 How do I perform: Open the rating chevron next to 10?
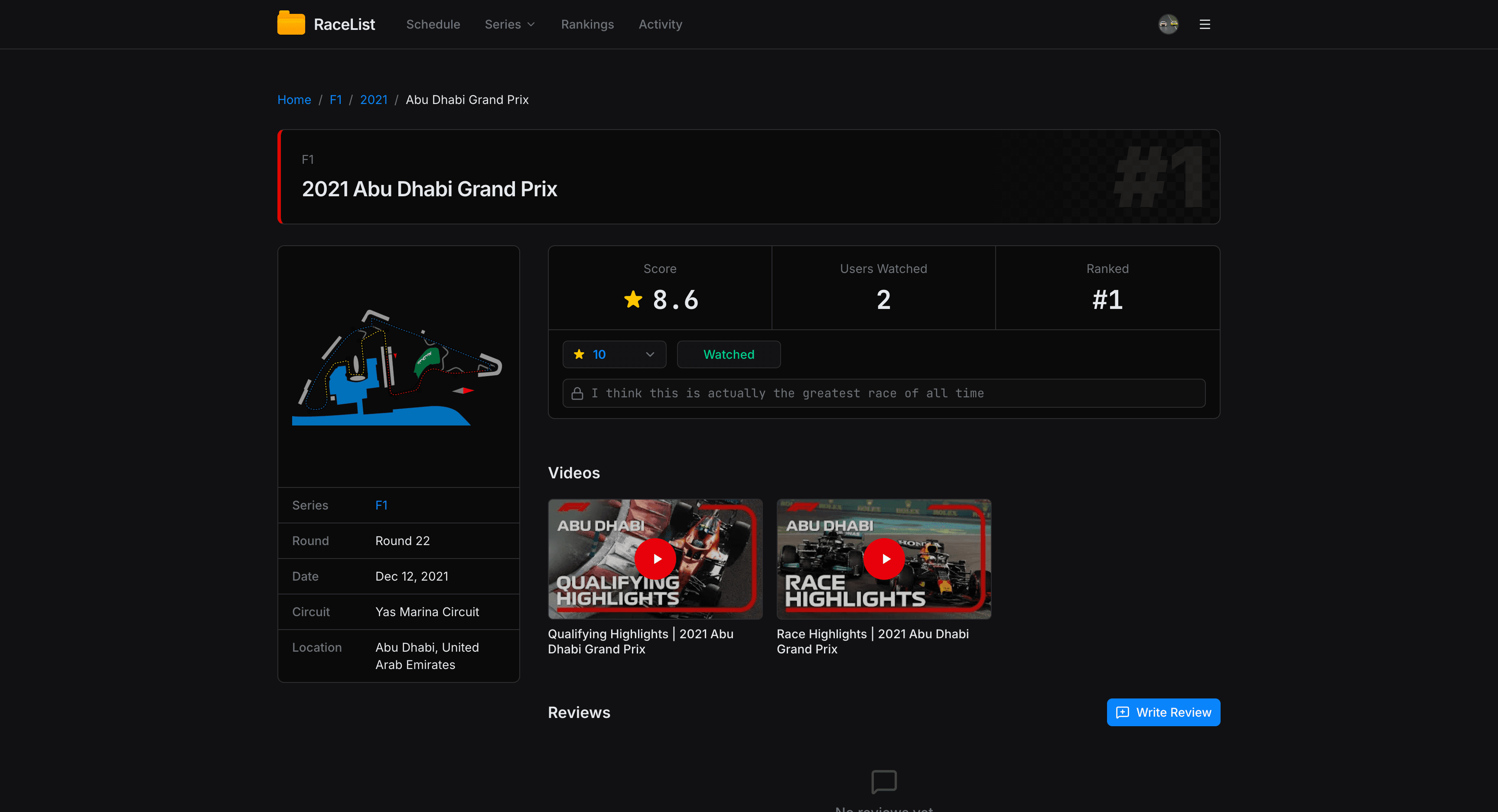pyautogui.click(x=650, y=354)
